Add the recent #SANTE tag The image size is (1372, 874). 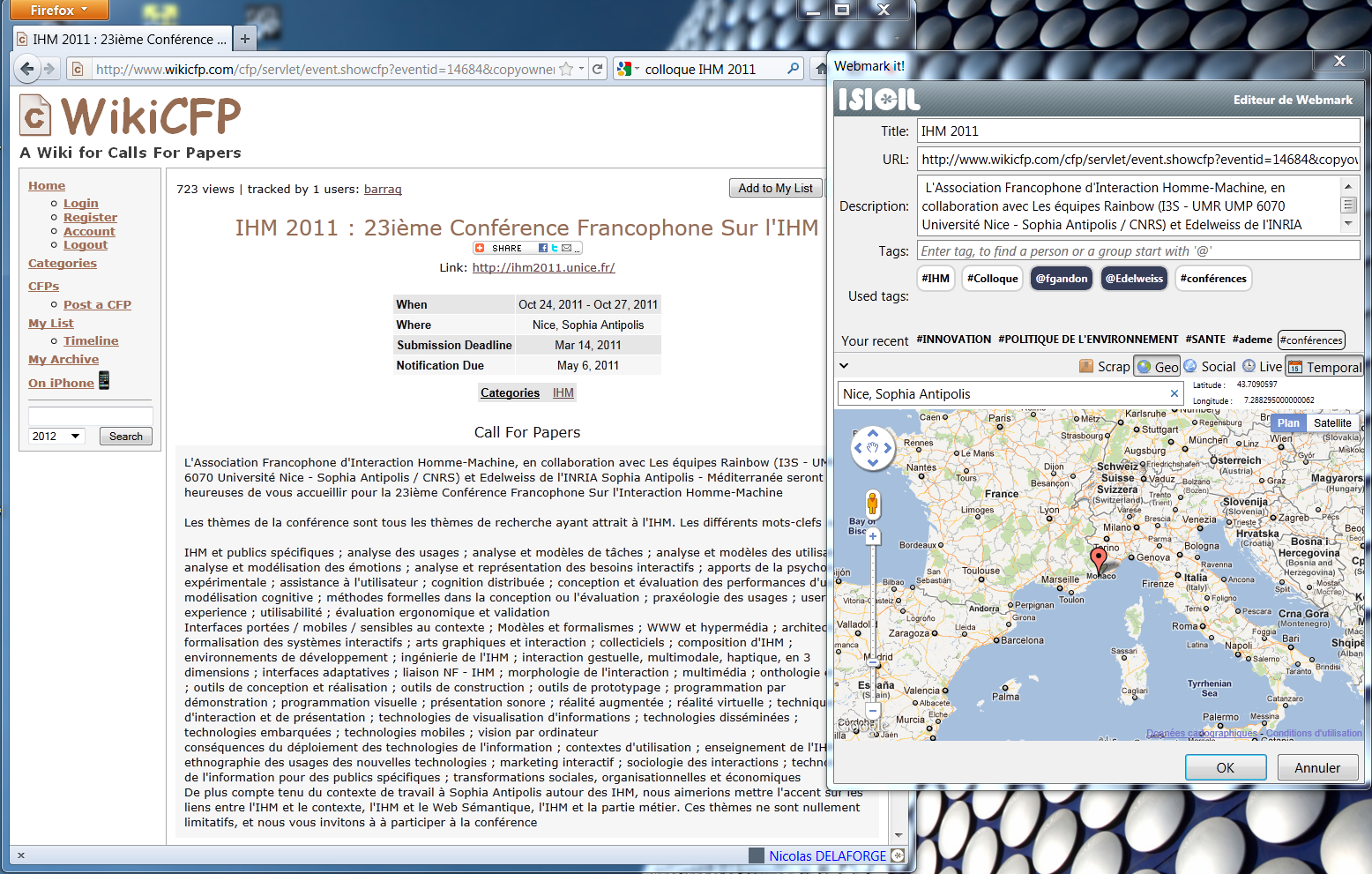pyautogui.click(x=1205, y=340)
